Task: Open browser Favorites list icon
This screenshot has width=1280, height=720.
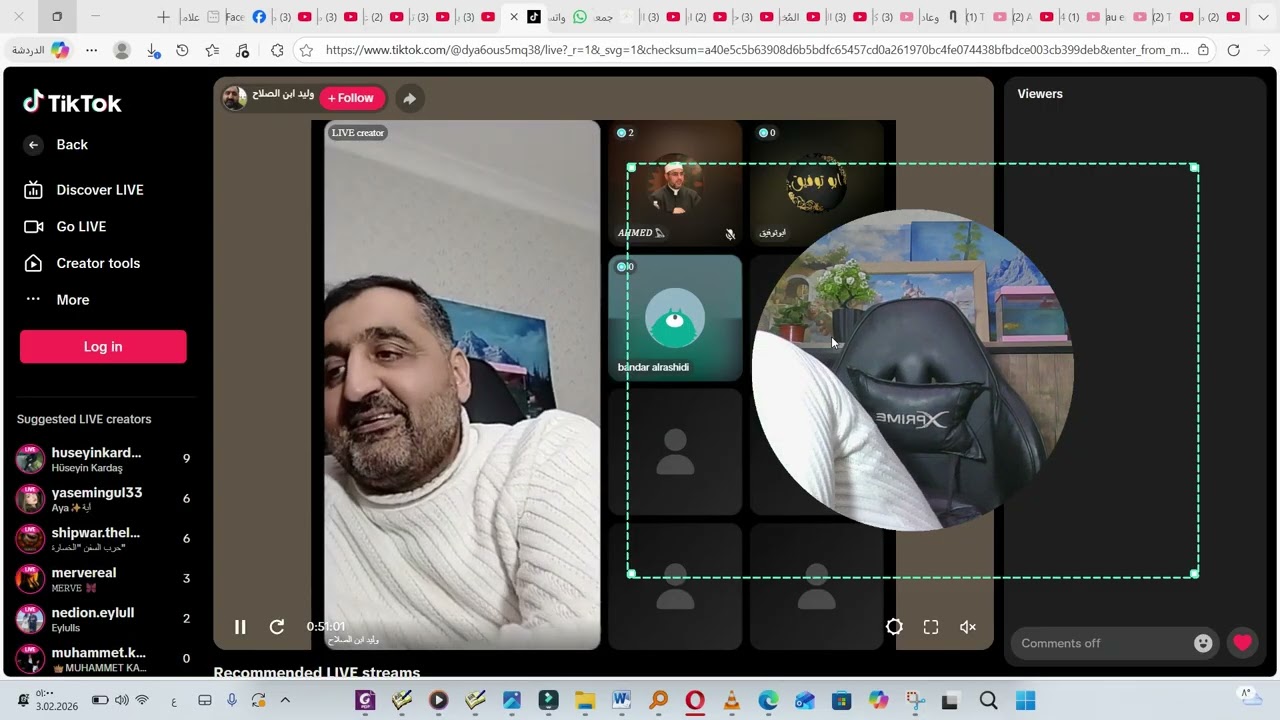Action: click(212, 50)
